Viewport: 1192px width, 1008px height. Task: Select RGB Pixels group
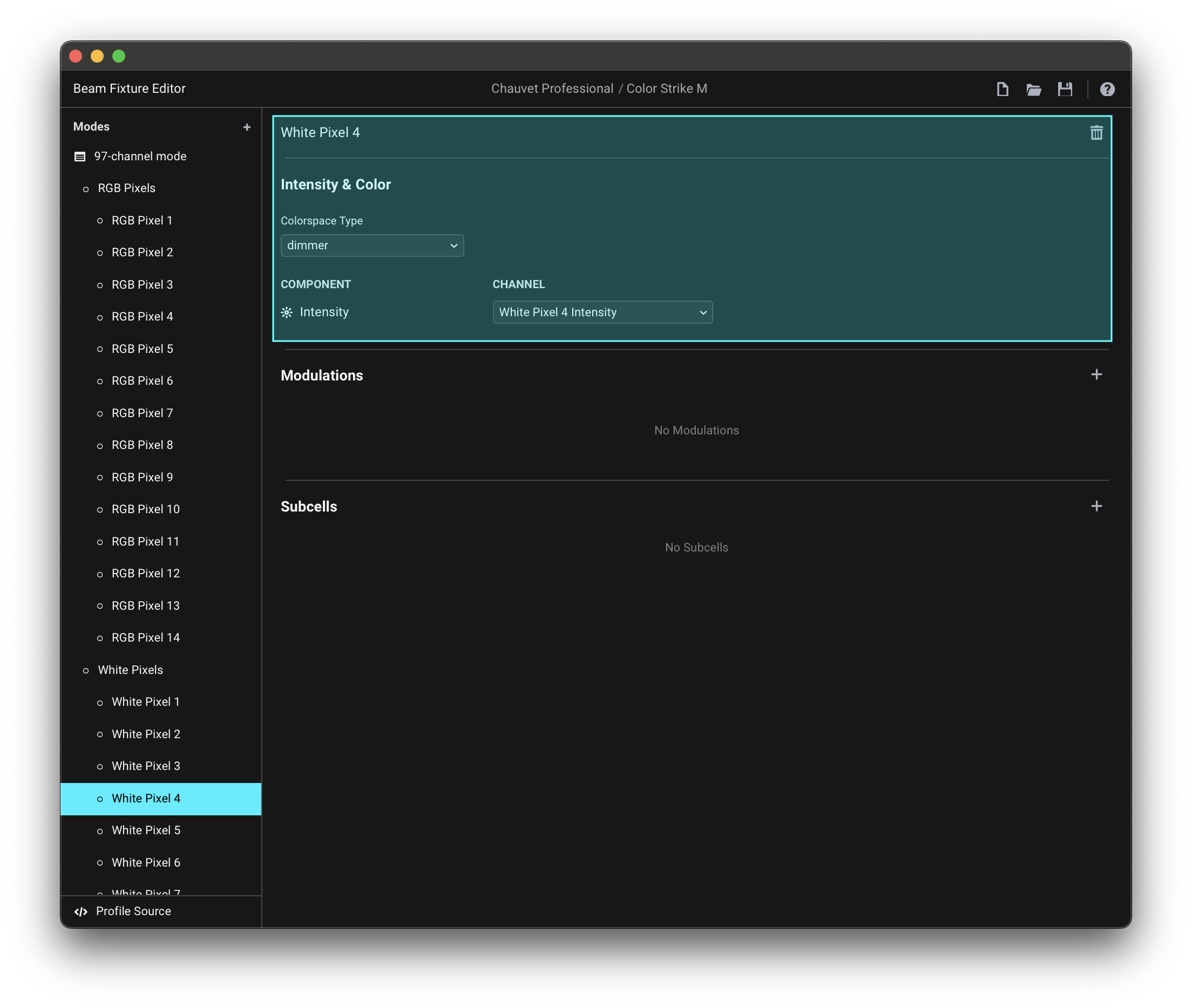(x=161, y=188)
